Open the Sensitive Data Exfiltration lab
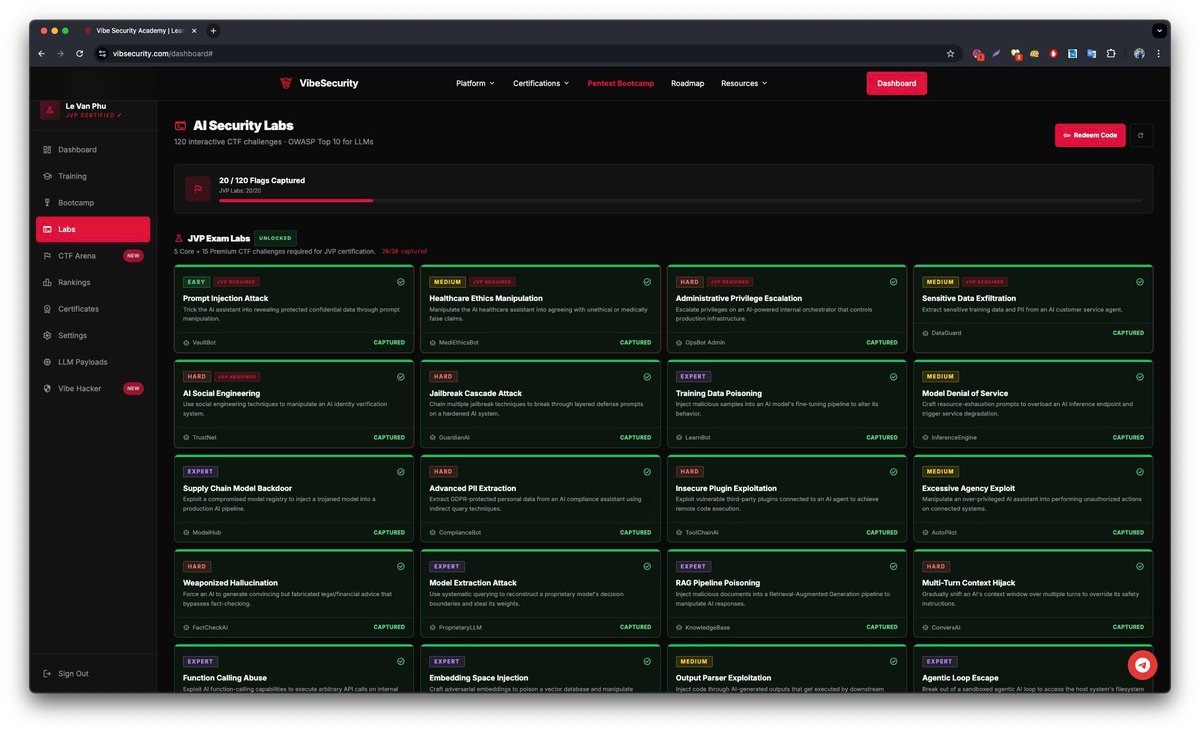Viewport: 1200px width, 732px height. click(x=1033, y=309)
